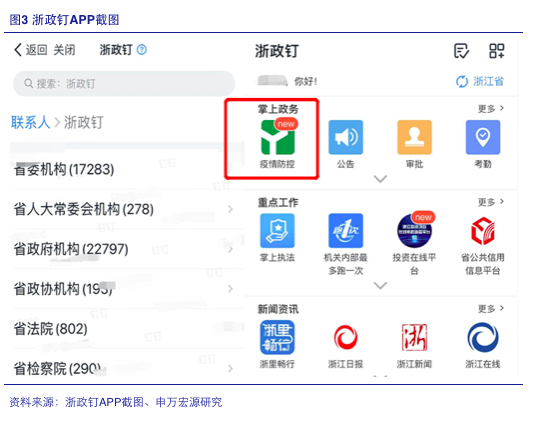Click the add-apps grid icon at top right

click(497, 51)
